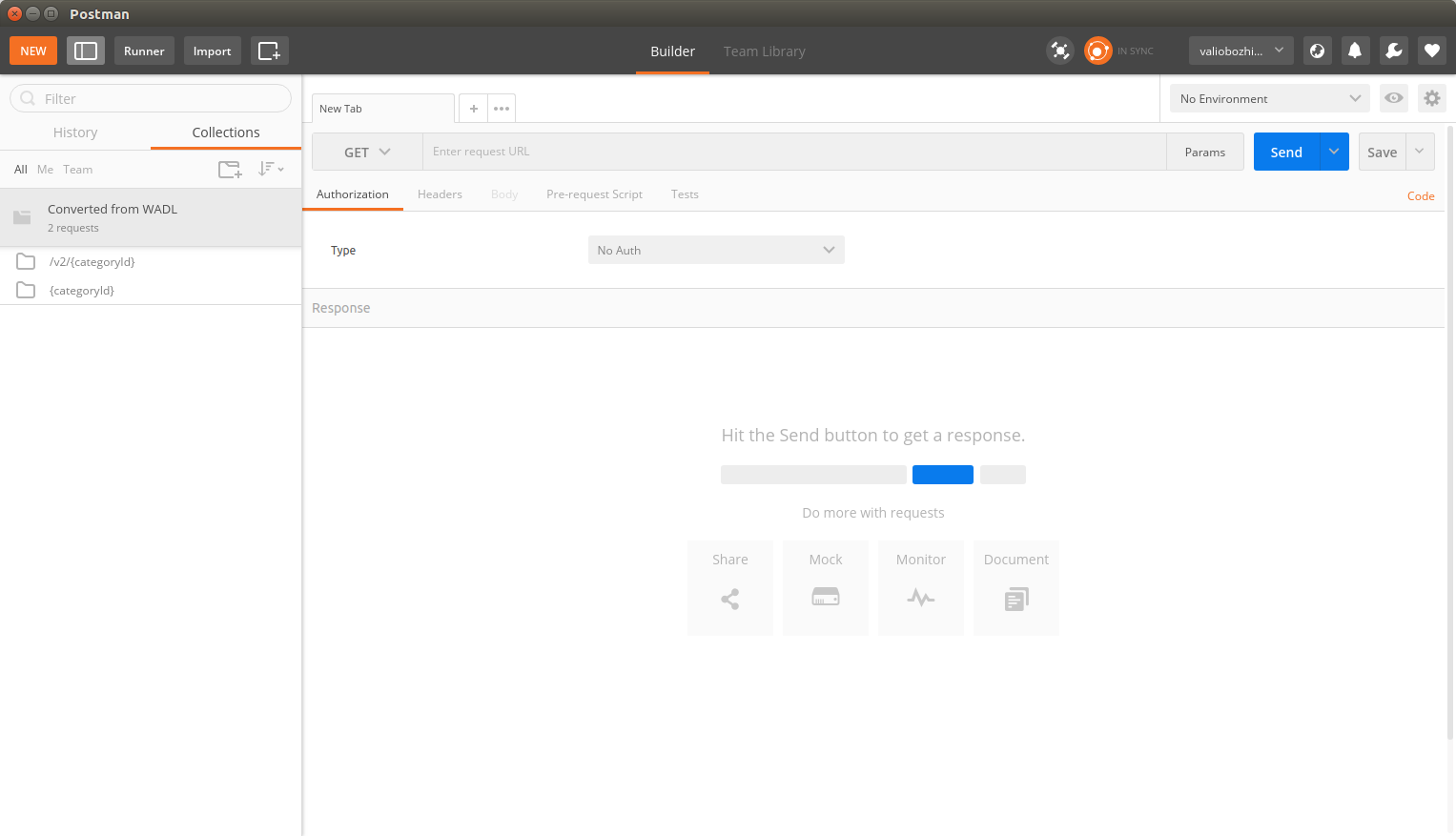The width and height of the screenshot is (1456, 836).
Task: Switch to the History tab
Action: point(75,133)
